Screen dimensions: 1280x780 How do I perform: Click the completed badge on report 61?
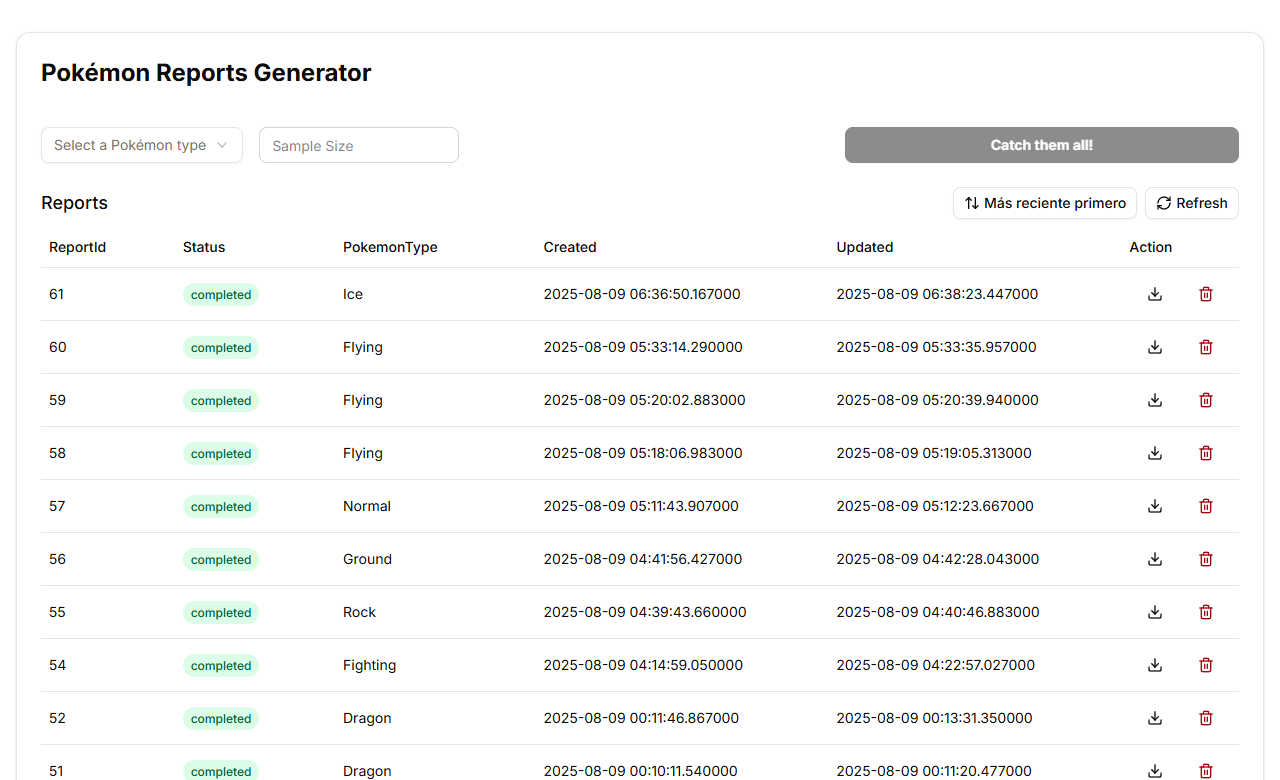pos(221,294)
